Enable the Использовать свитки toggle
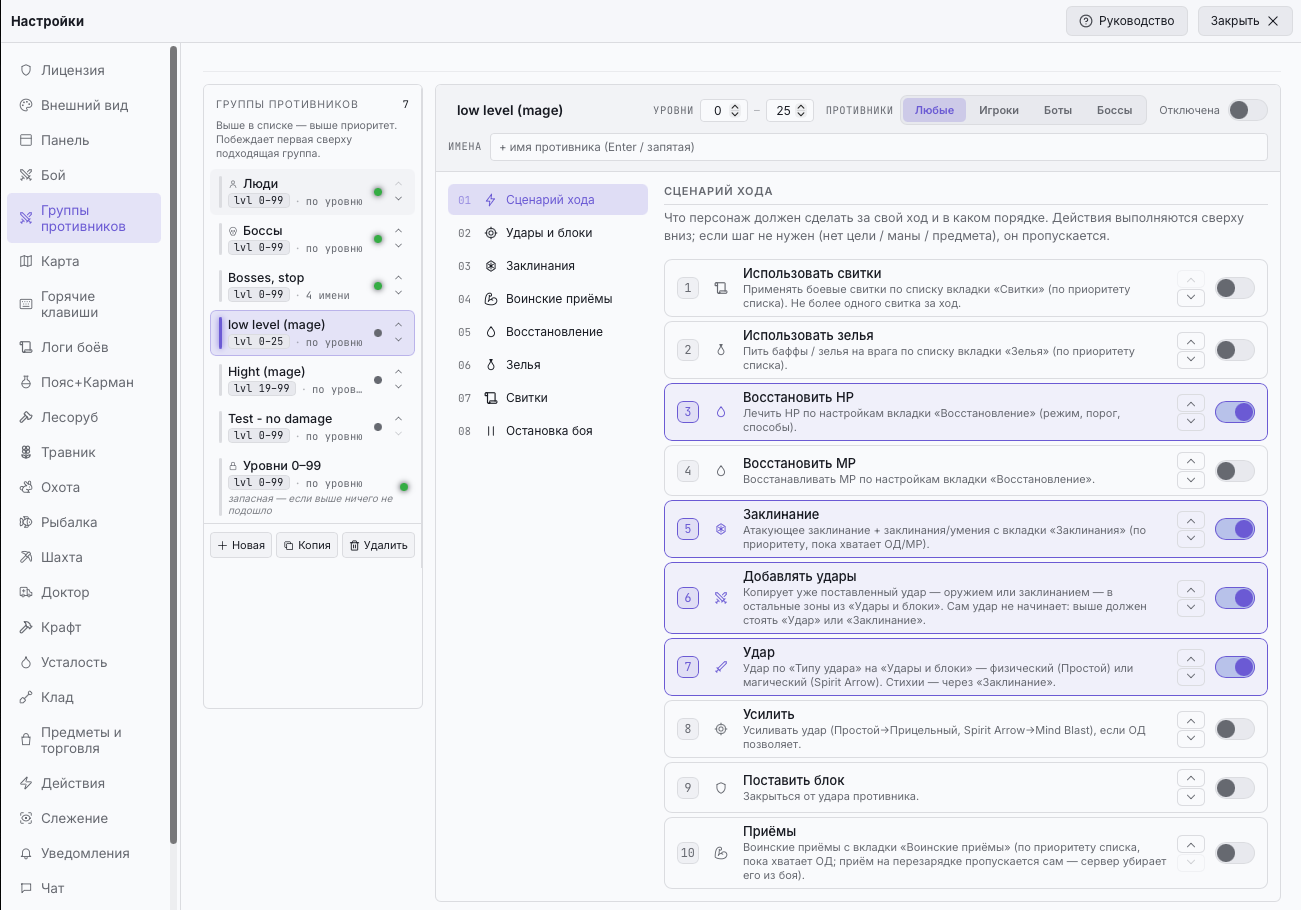Image resolution: width=1301 pixels, height=910 pixels. pyautogui.click(x=1235, y=288)
